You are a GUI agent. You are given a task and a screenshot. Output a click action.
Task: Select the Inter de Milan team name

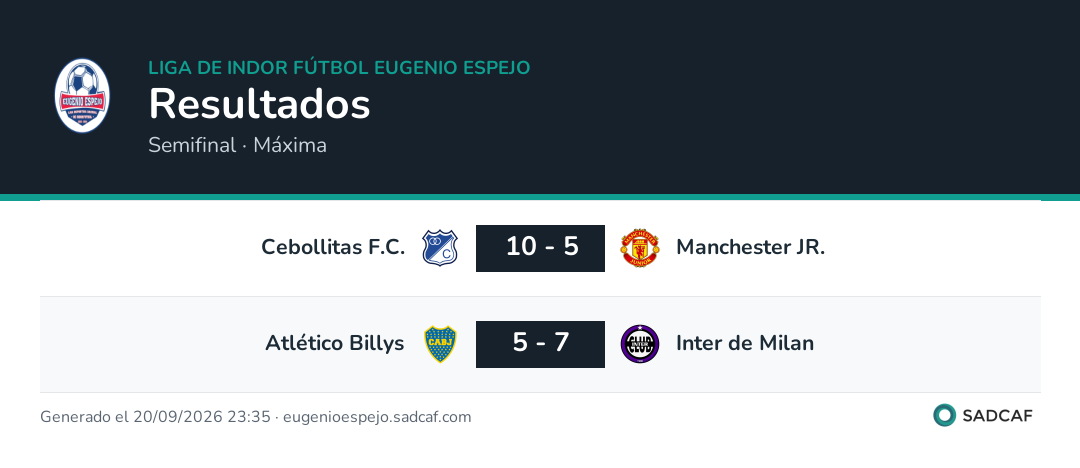click(745, 343)
